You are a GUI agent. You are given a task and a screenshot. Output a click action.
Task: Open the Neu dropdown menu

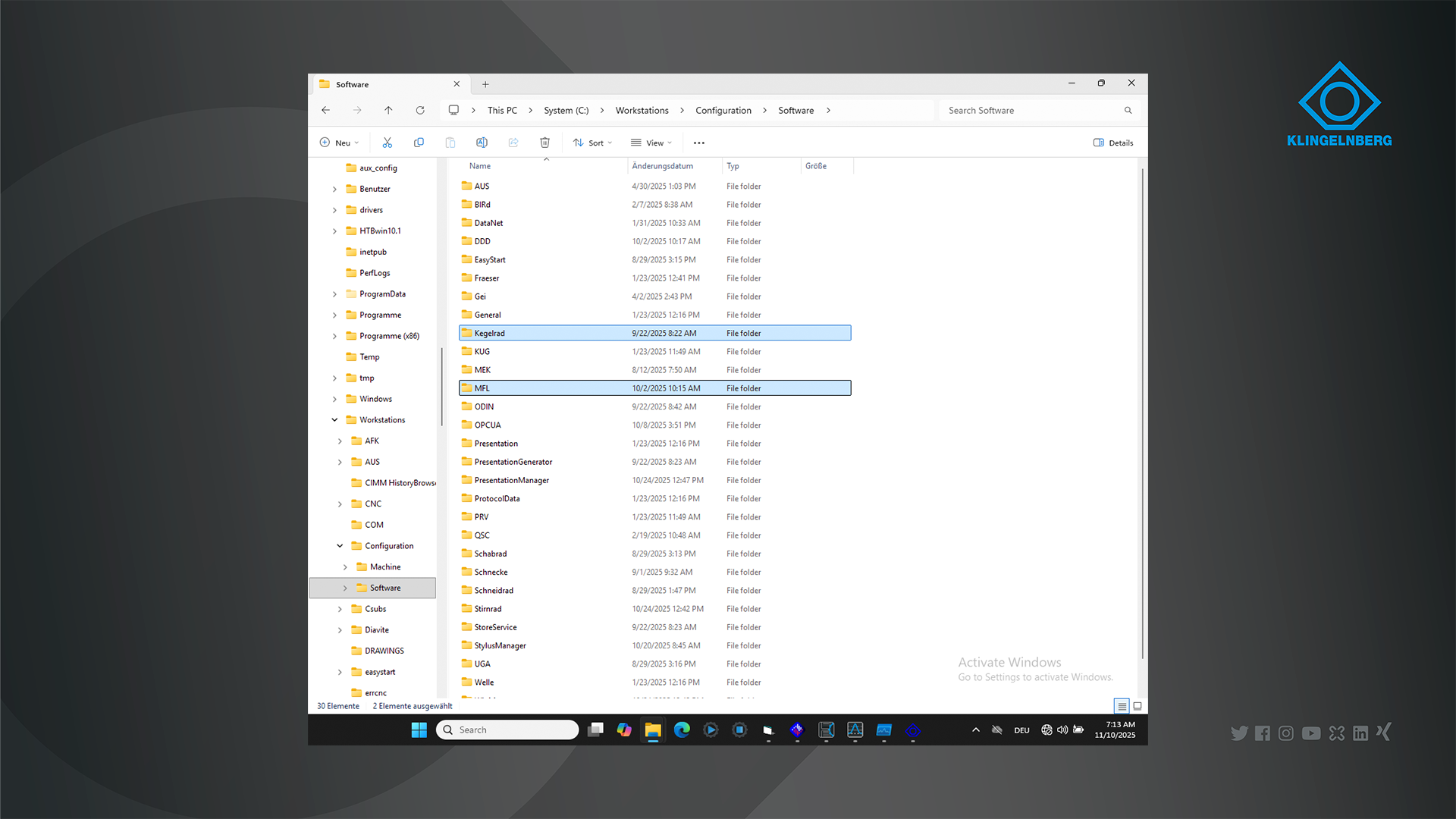(339, 143)
